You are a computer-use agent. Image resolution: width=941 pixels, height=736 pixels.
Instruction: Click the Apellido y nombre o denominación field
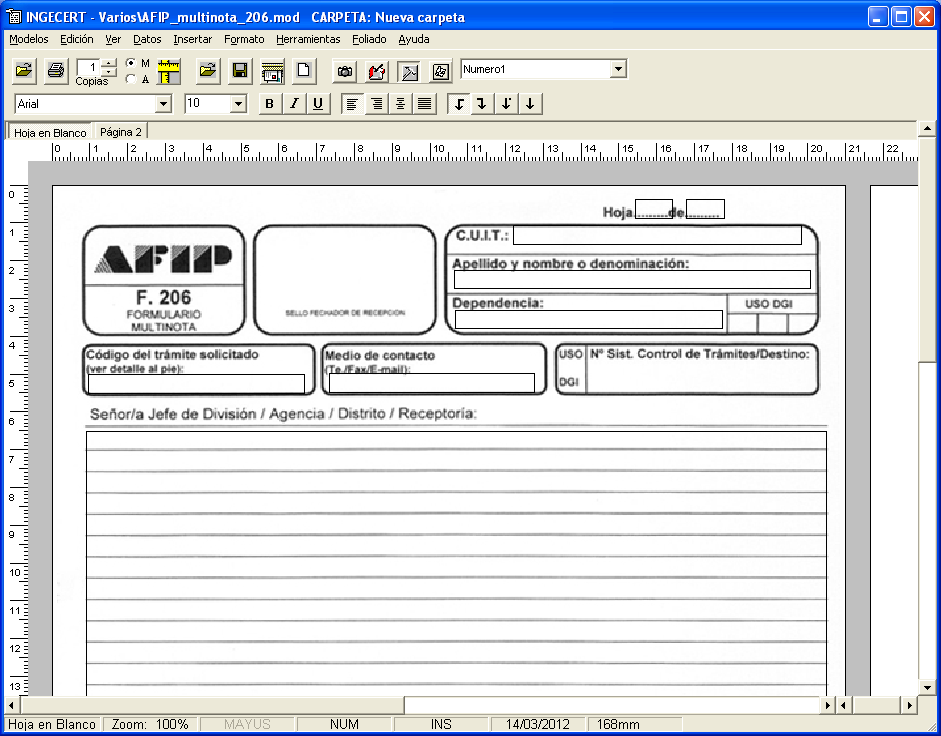632,279
